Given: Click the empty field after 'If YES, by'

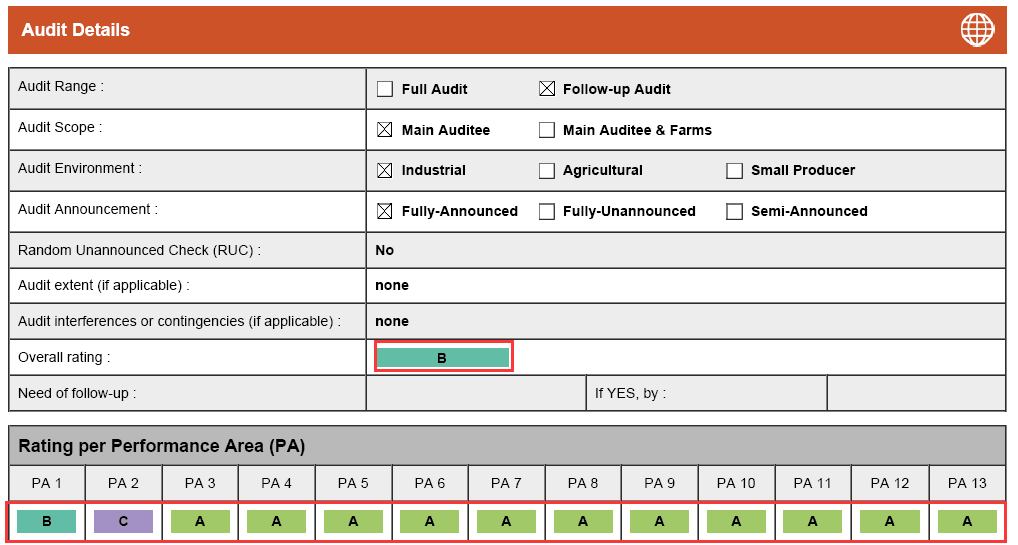Looking at the screenshot, I should click(x=915, y=393).
